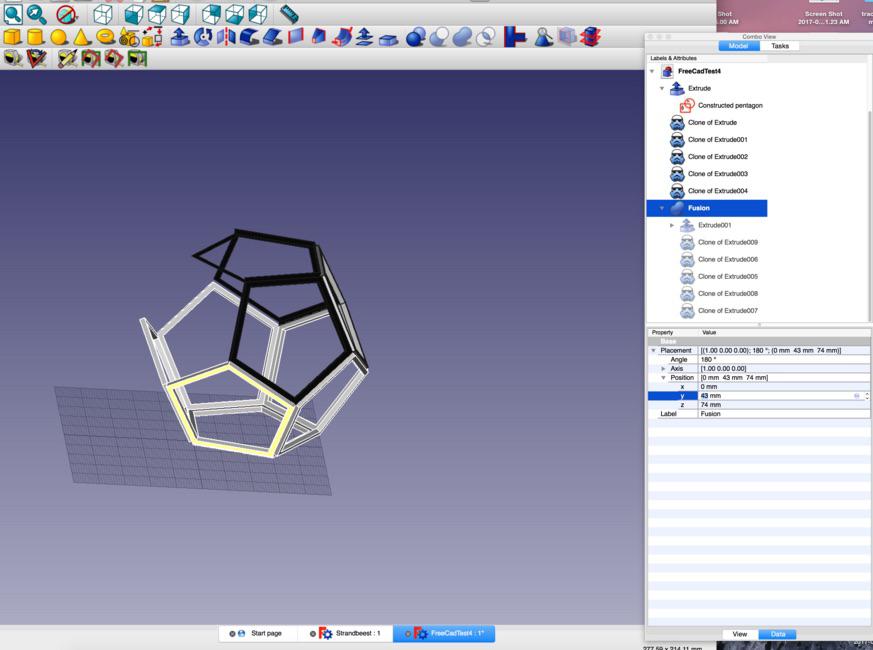
Task: Click the Fillet tool icon
Action: pos(249,37)
